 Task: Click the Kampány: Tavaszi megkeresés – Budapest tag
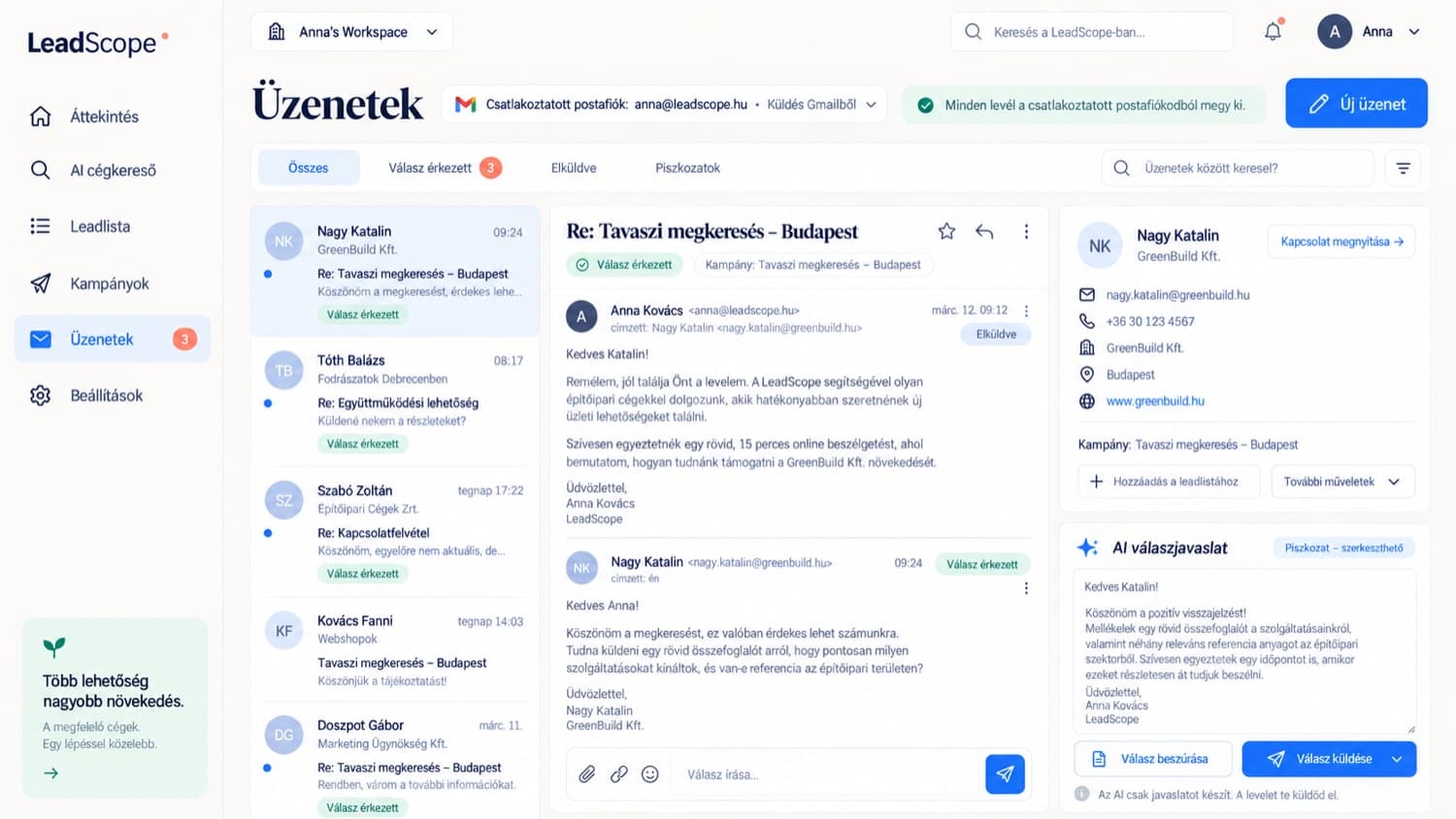point(812,265)
